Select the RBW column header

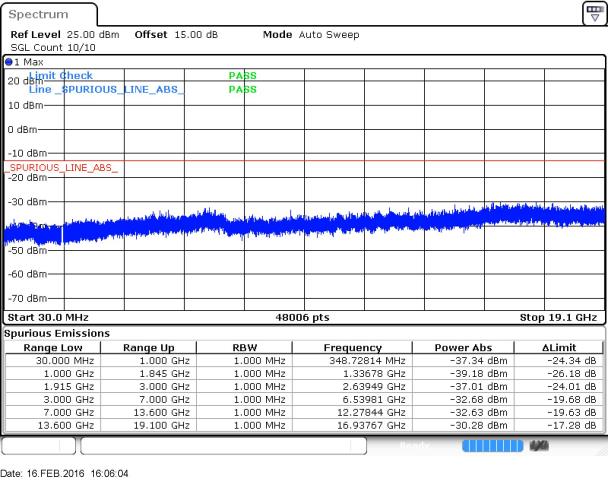pos(245,348)
